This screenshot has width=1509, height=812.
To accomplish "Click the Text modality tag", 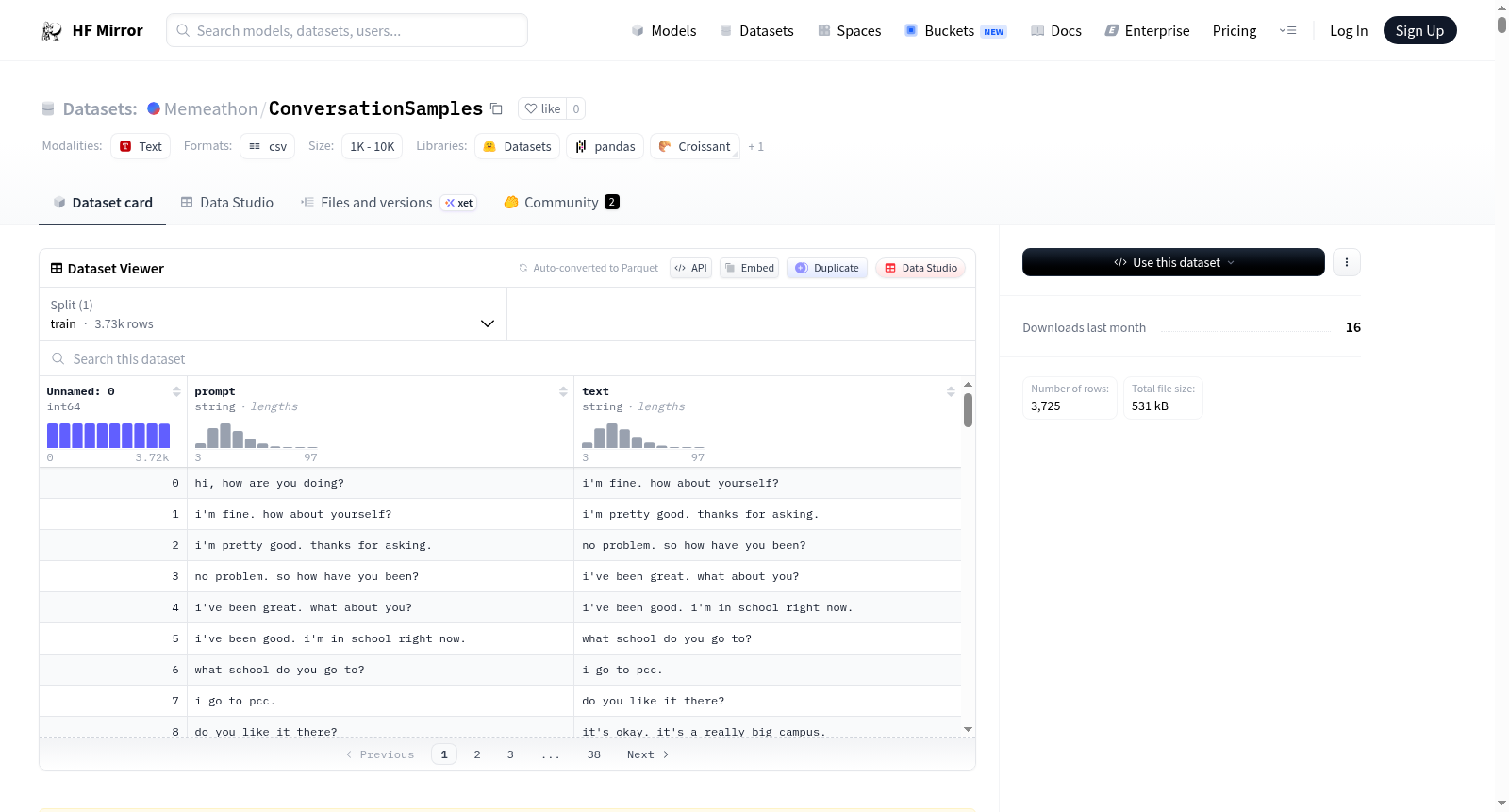I will [141, 146].
